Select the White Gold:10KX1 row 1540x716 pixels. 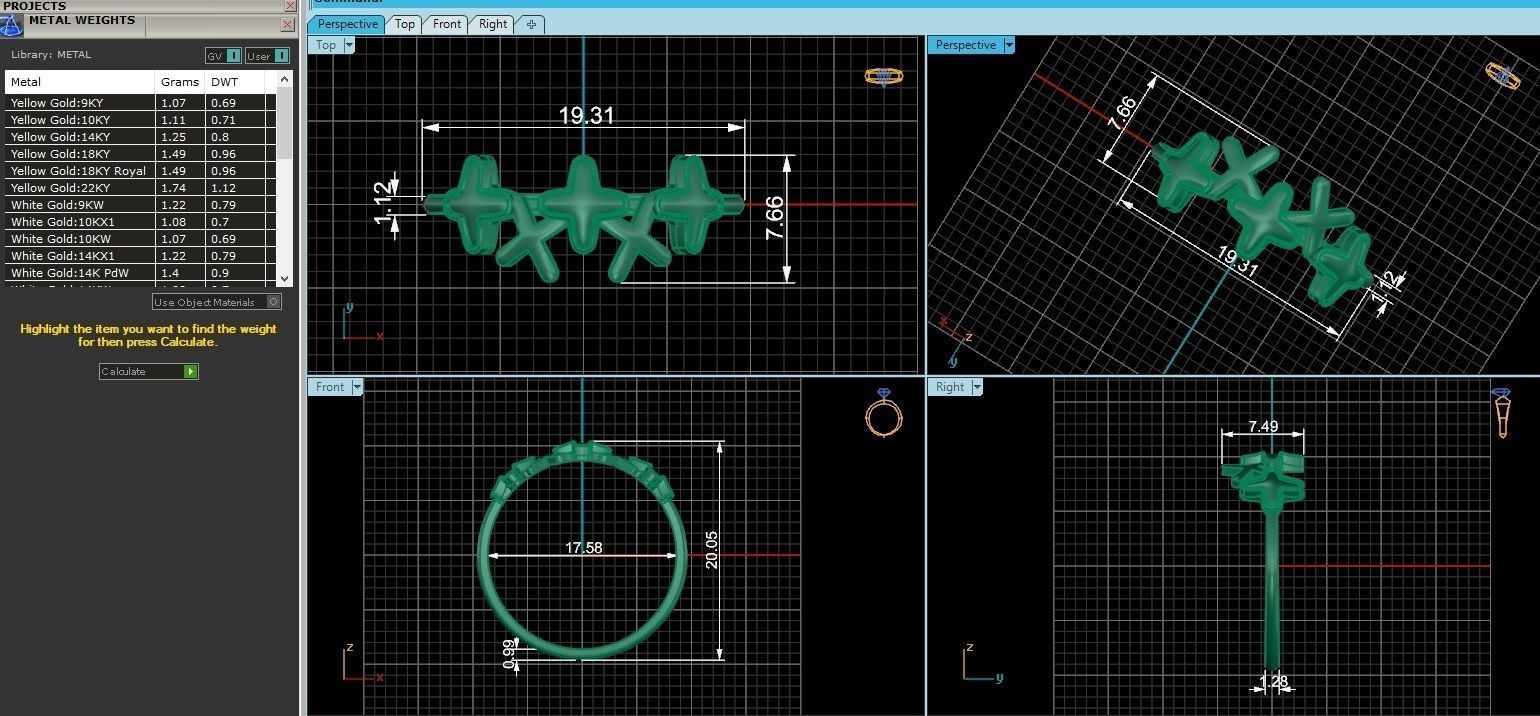[140, 222]
